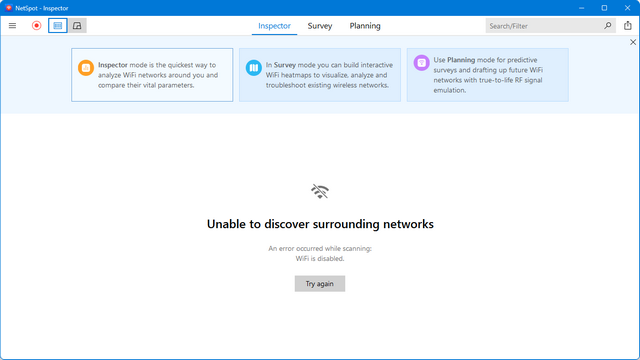The height and width of the screenshot is (360, 640).
Task: Select the Inspector mode info card
Action: click(x=152, y=75)
